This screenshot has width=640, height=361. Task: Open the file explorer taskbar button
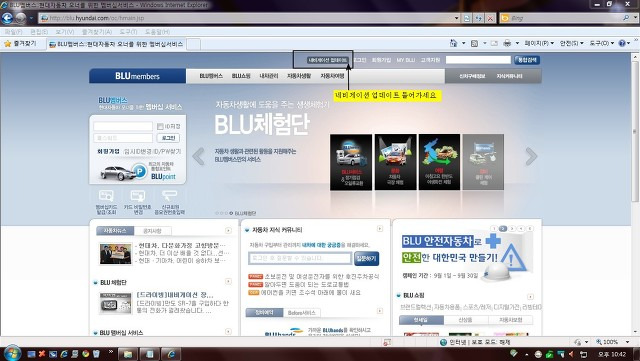[128, 354]
